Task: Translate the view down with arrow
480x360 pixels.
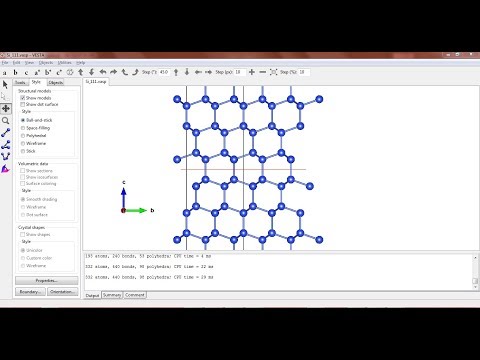Action: (x=187, y=72)
